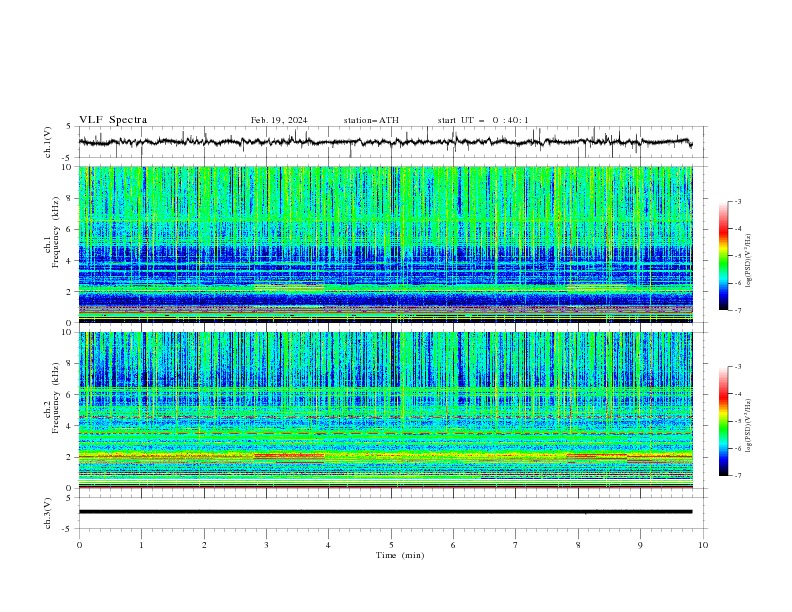This screenshot has width=792, height=612.
Task: Click the ch.1 spectrogram panel
Action: [386, 244]
